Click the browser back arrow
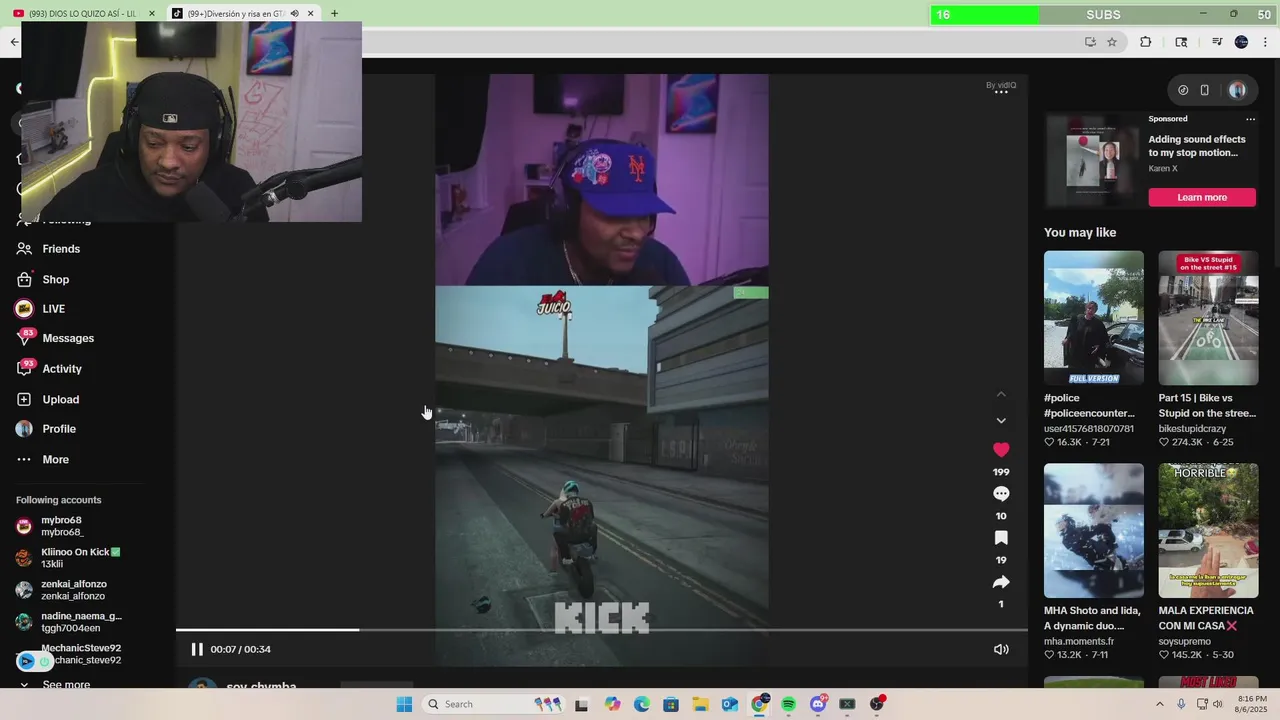1280x720 pixels. (x=14, y=42)
